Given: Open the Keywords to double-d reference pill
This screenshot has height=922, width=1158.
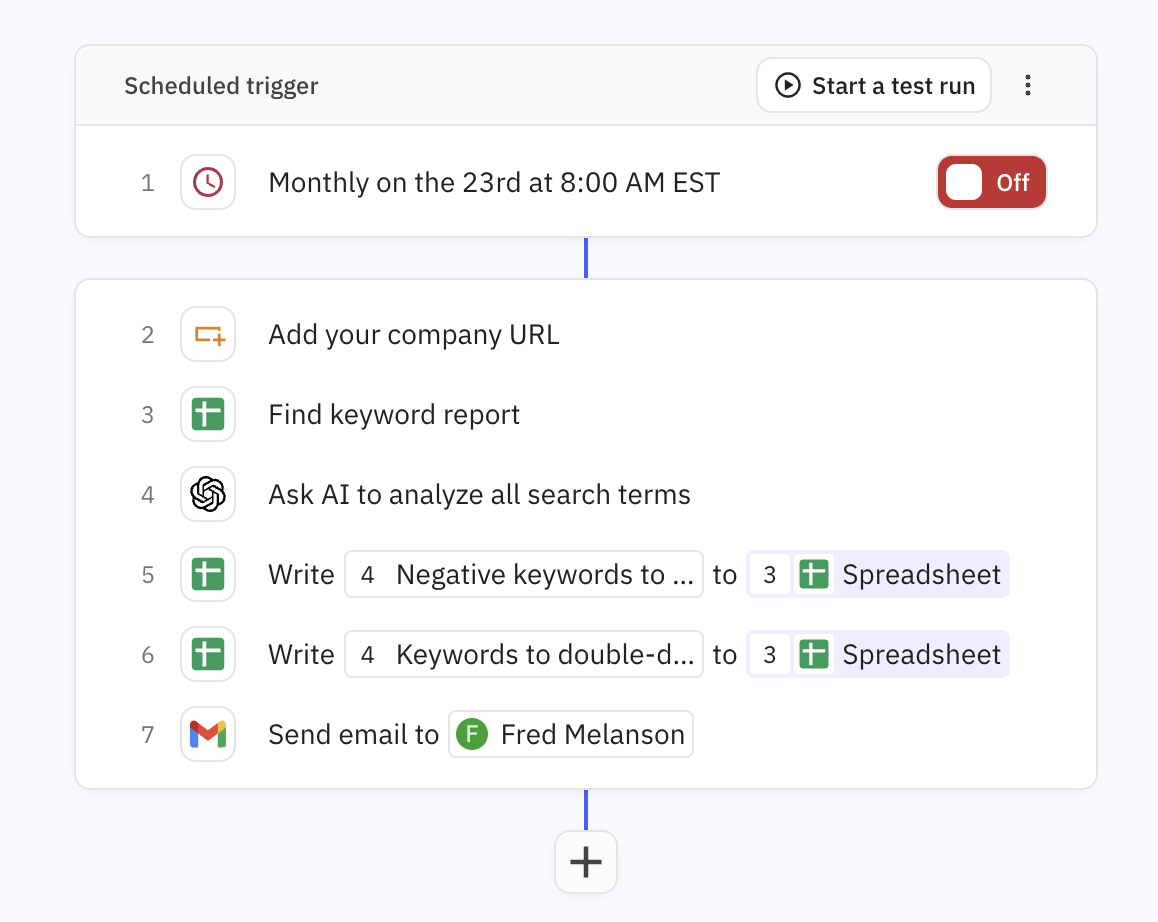Looking at the screenshot, I should (x=523, y=654).
